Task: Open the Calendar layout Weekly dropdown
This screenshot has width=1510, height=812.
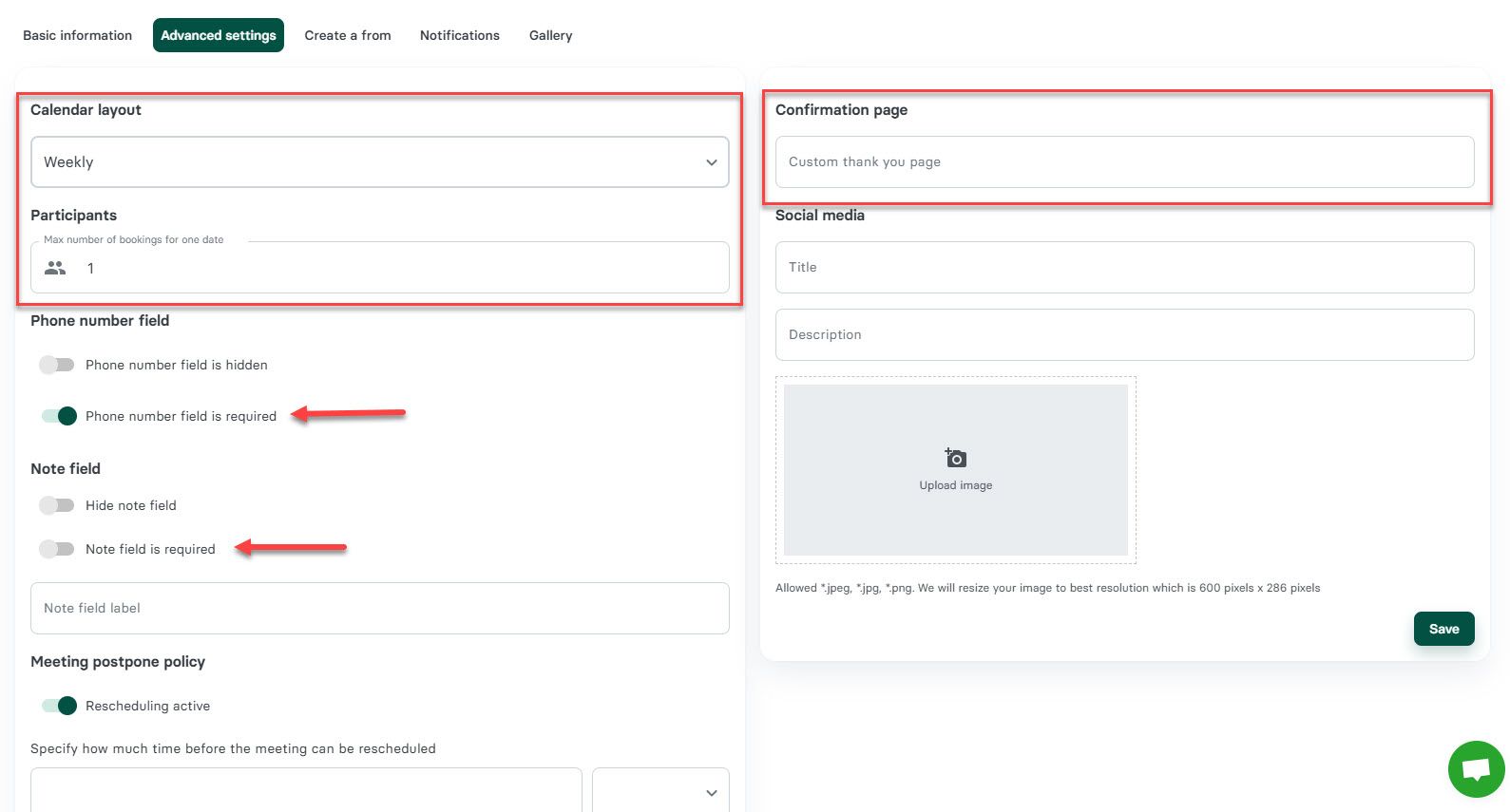Action: pyautogui.click(x=380, y=162)
